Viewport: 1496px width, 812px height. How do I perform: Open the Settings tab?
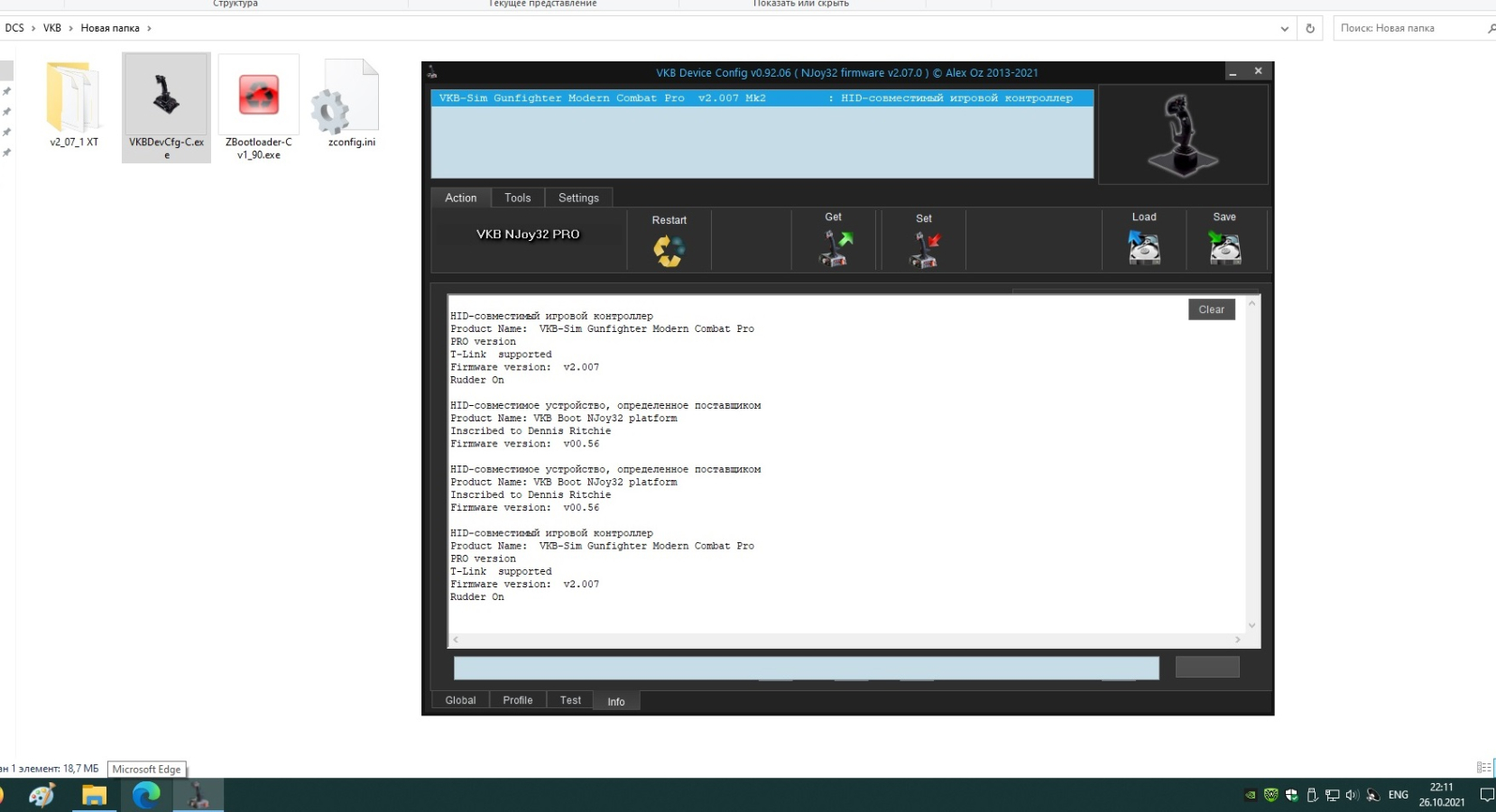(578, 198)
